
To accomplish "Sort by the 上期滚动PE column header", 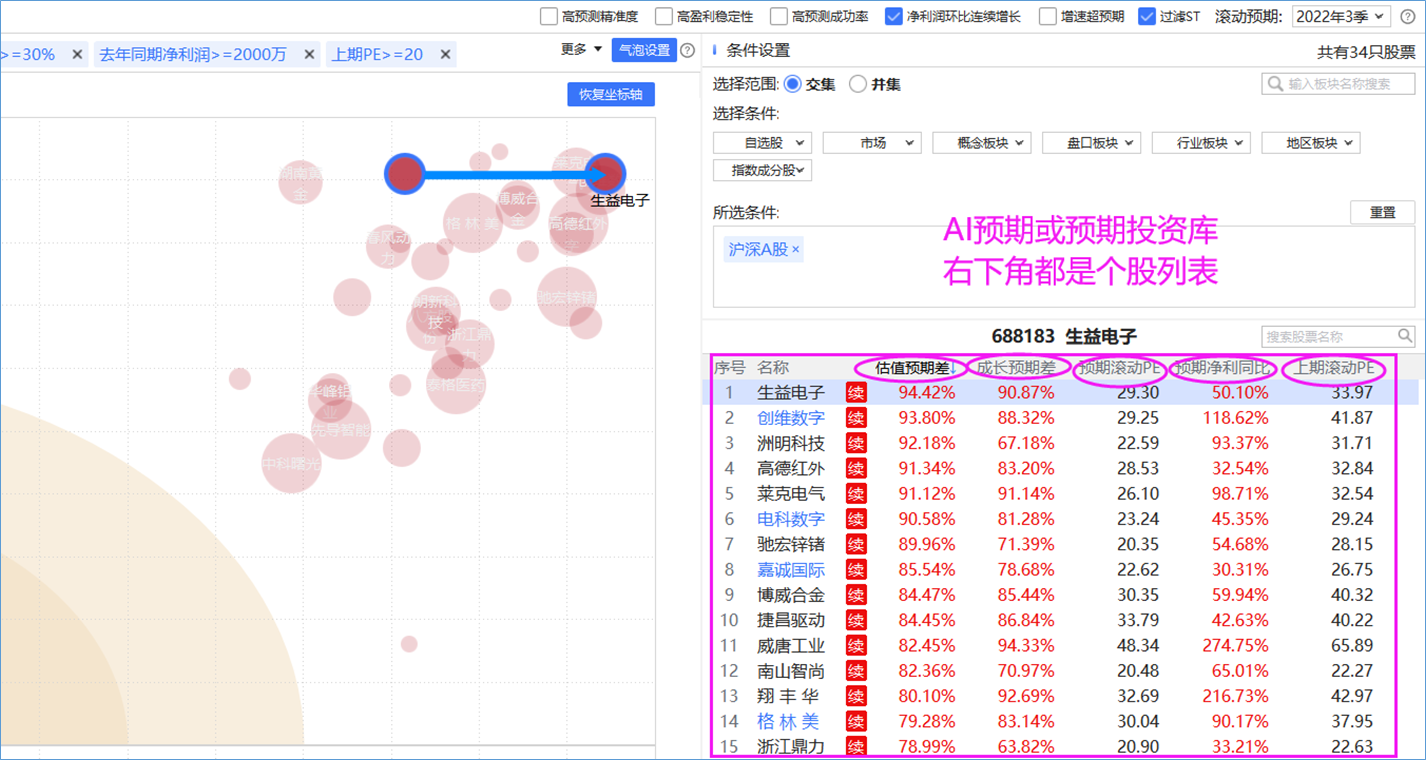I will 1333,368.
